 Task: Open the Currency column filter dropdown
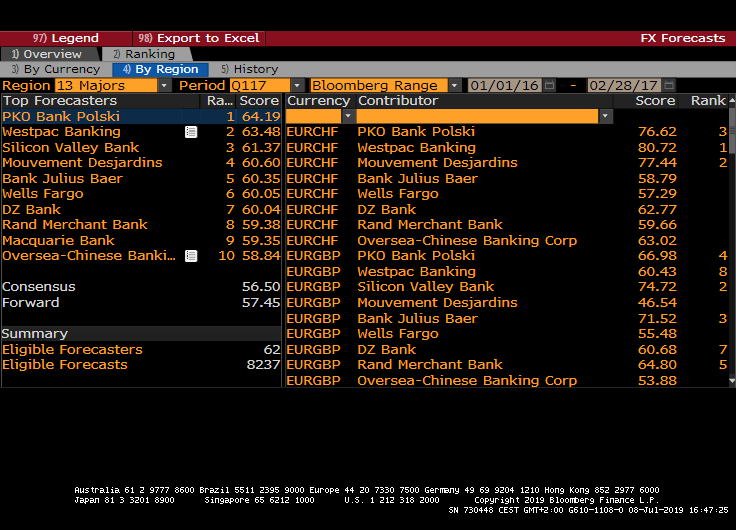click(348, 117)
